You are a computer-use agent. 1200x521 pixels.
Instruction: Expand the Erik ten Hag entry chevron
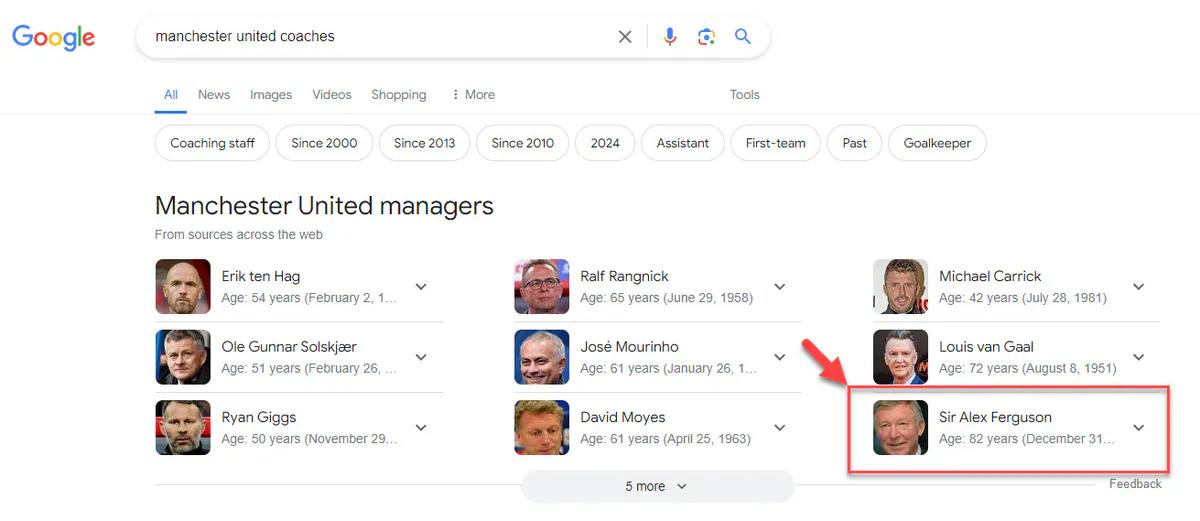coord(421,287)
